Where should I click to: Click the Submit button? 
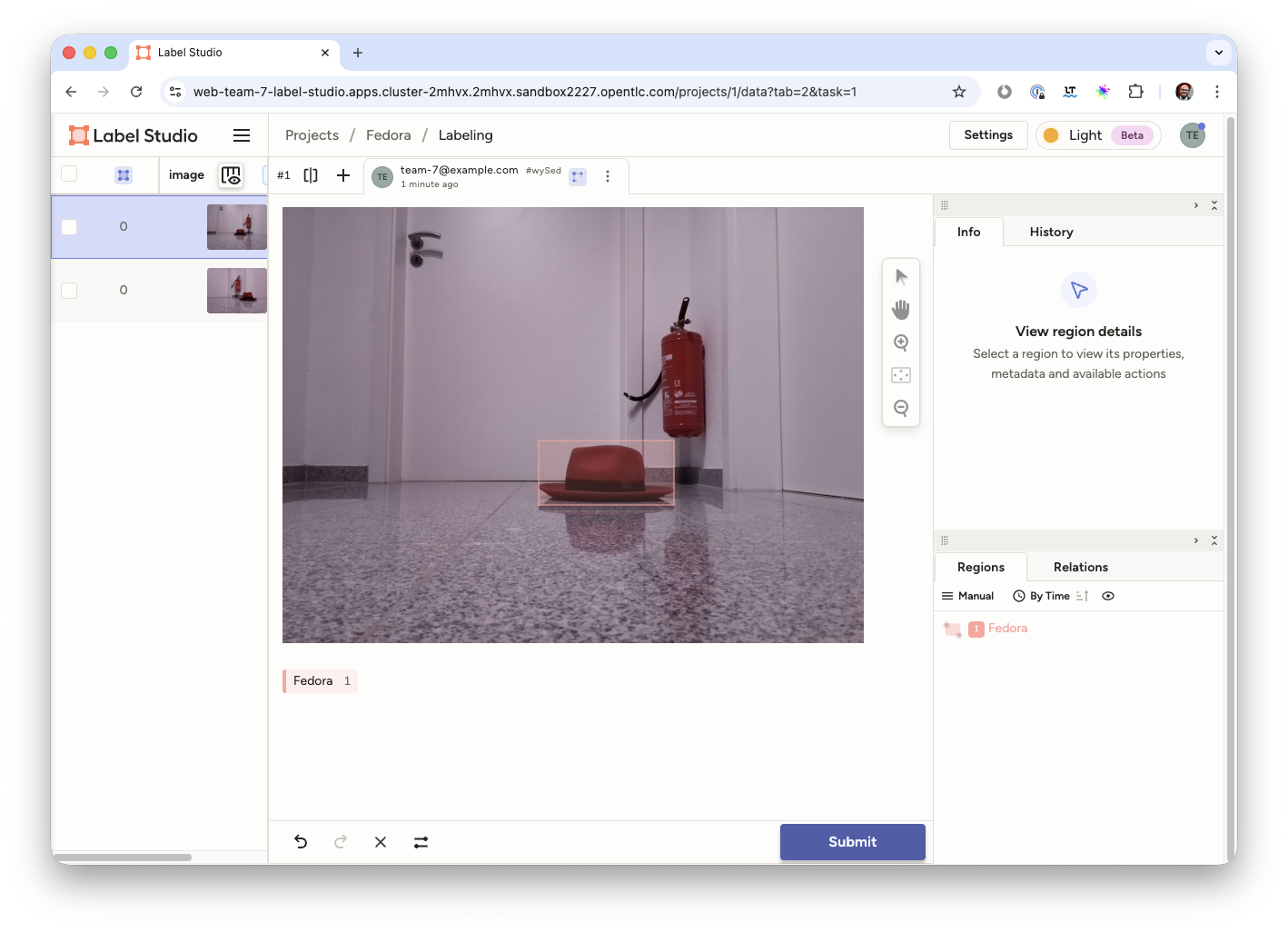(852, 842)
